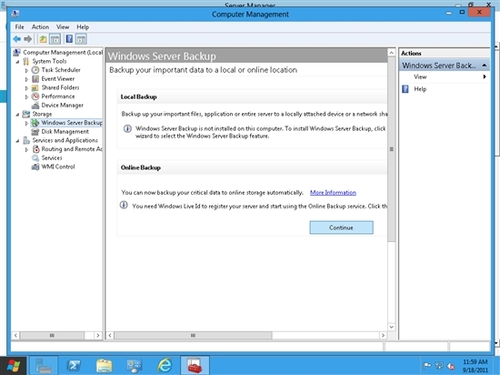Click the blue Help toolbar icon
The image size is (500, 375).
click(x=69, y=39)
